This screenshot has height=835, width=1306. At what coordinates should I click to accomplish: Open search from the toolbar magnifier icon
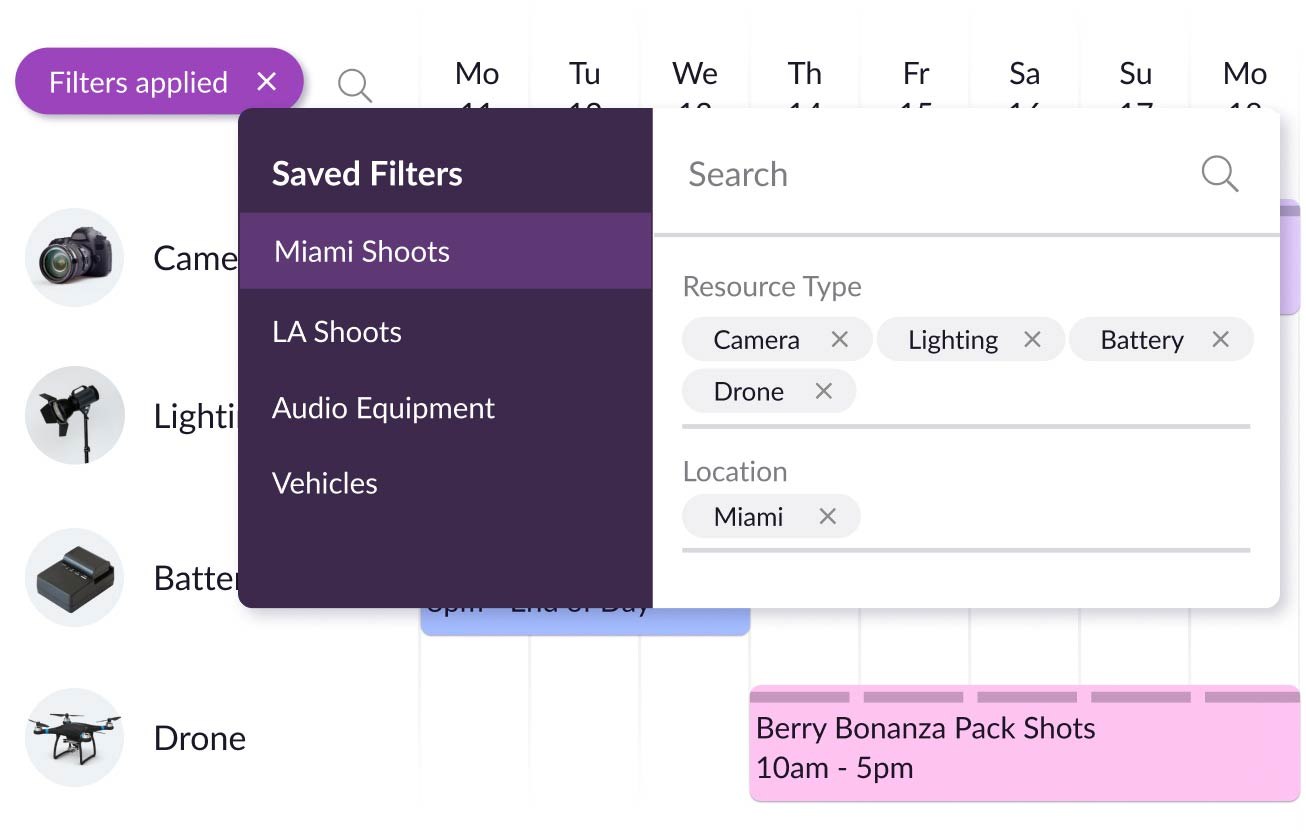354,86
